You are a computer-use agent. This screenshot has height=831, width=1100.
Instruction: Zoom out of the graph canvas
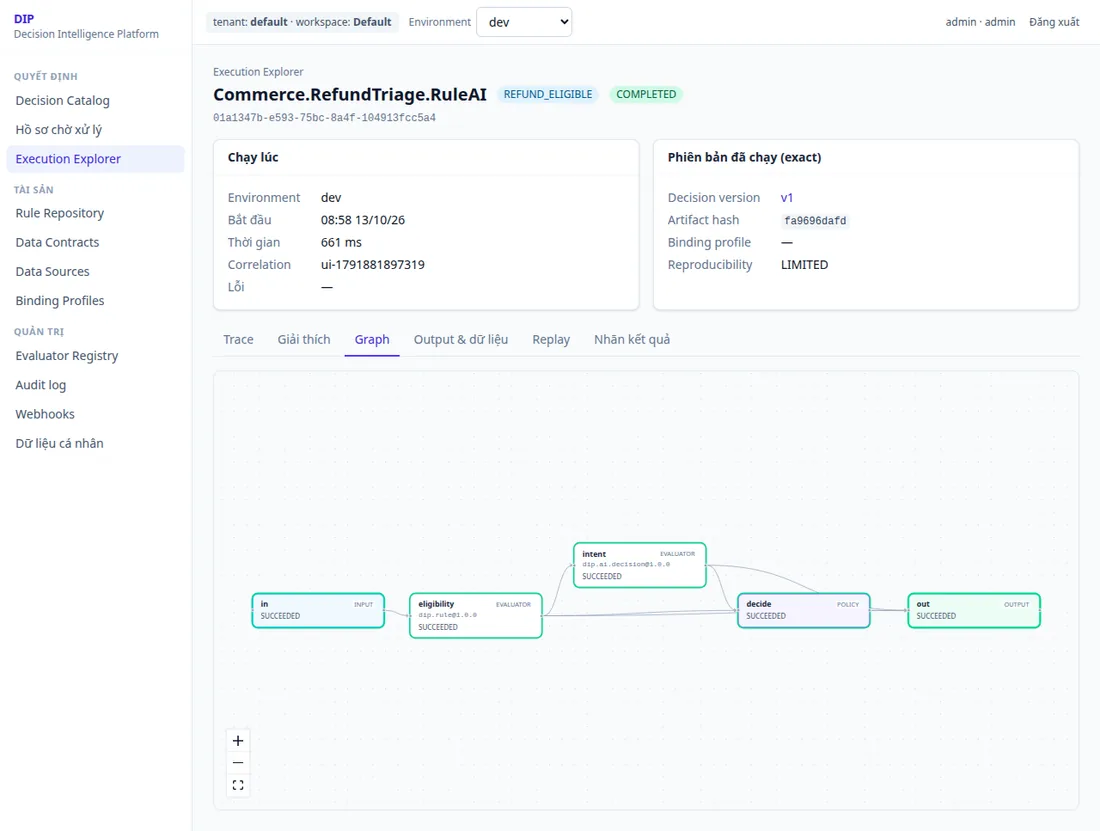(238, 763)
